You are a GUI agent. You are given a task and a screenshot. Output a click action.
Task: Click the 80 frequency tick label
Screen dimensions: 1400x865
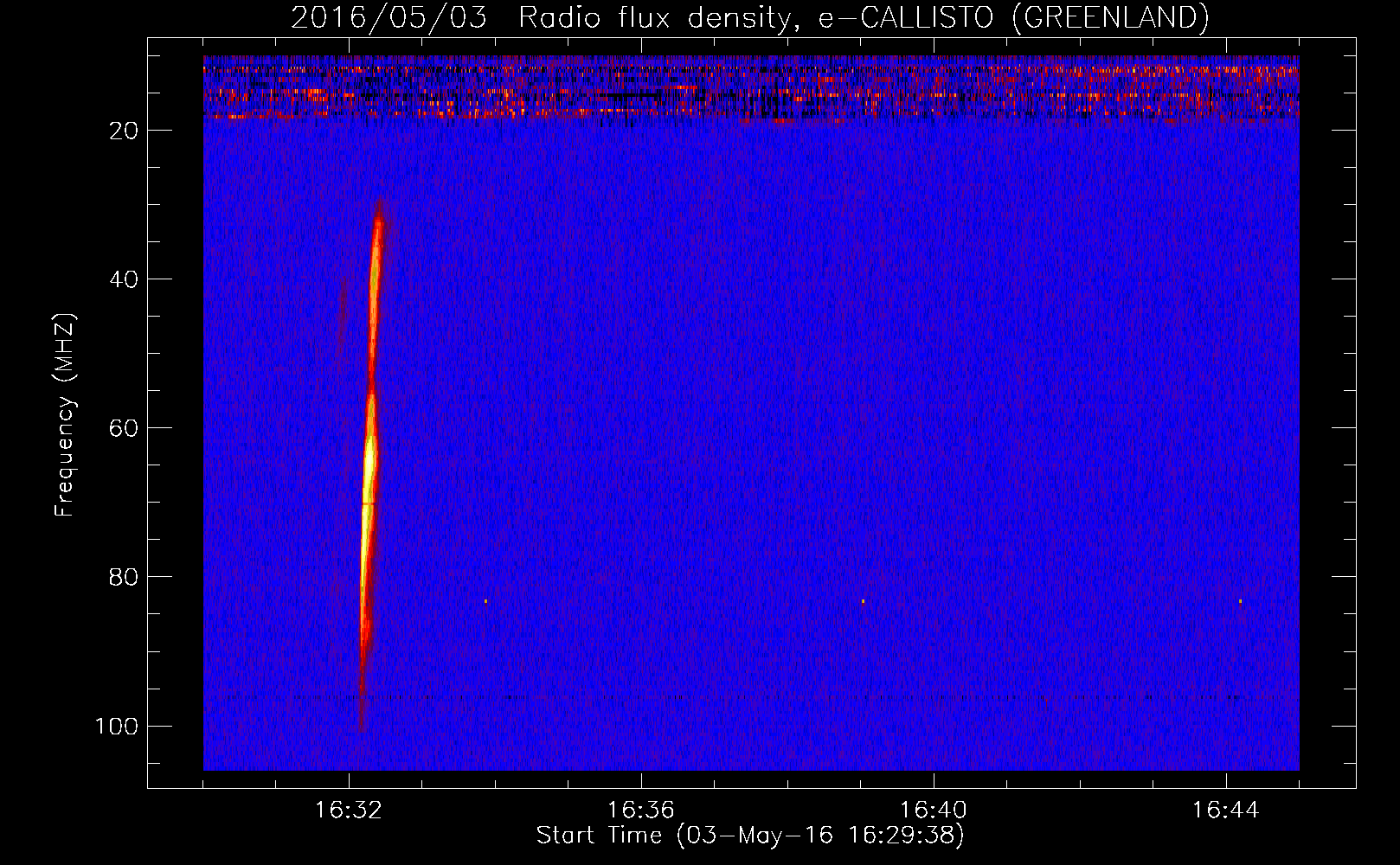click(124, 577)
